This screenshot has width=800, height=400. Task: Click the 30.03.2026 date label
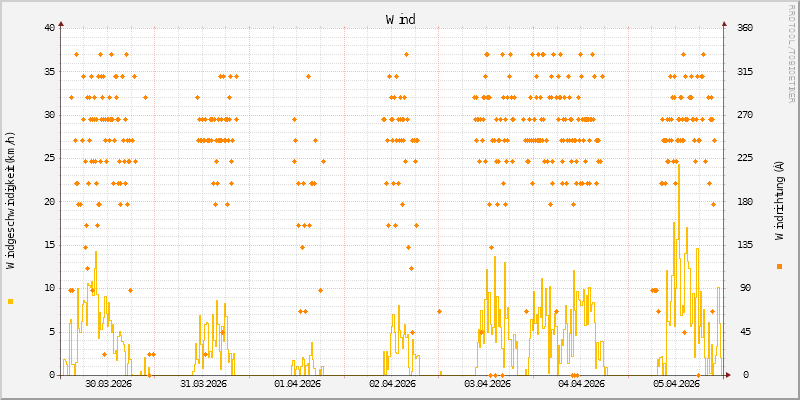(109, 383)
